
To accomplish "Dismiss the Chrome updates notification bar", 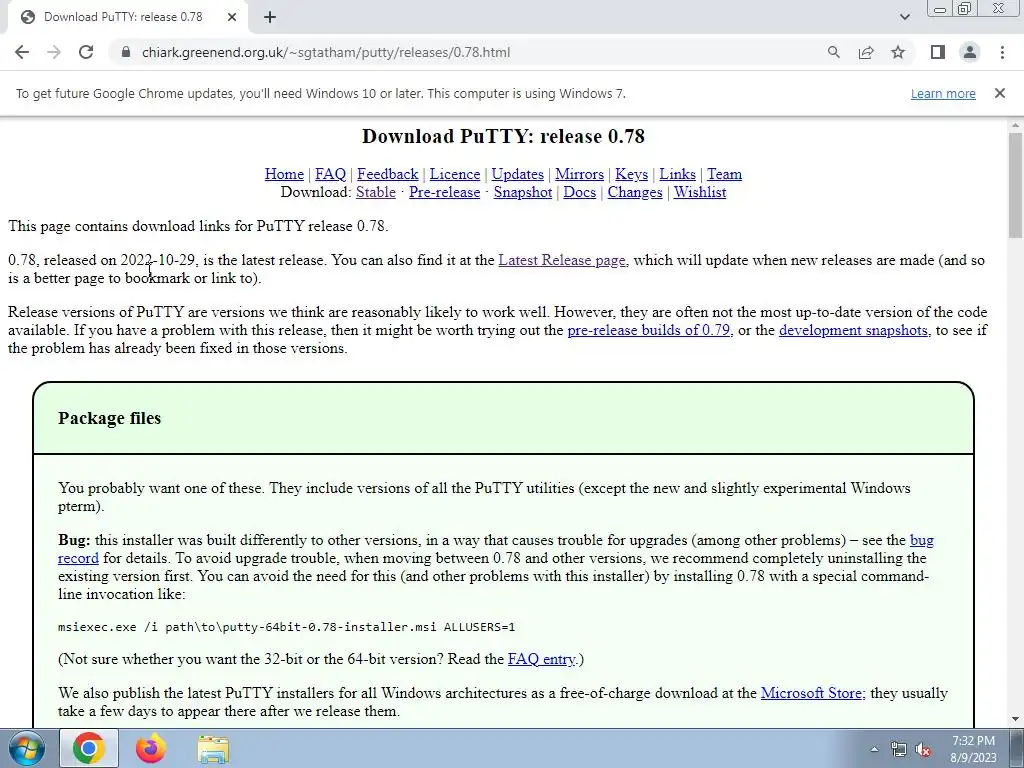I will pyautogui.click(x=1000, y=93).
